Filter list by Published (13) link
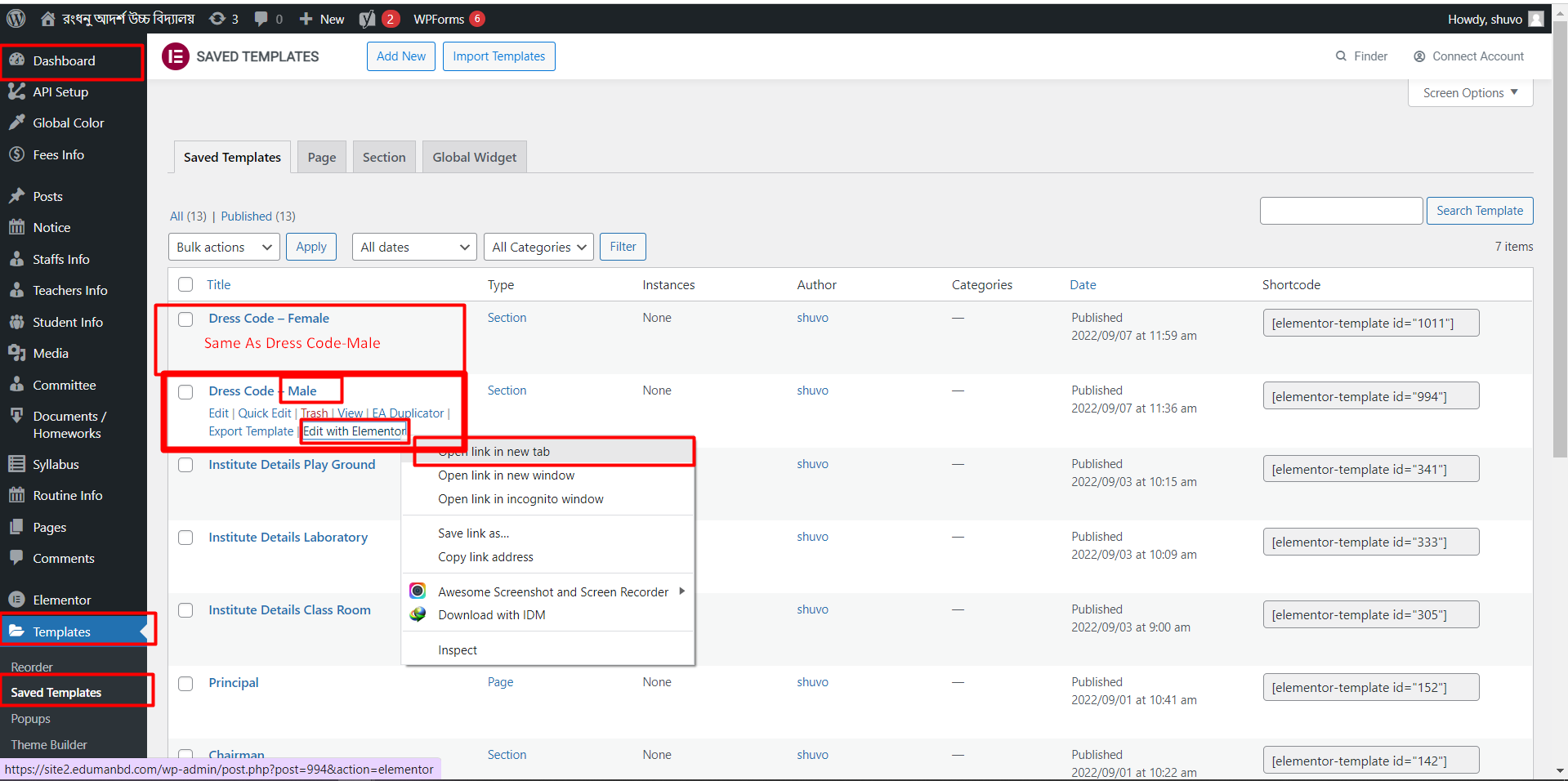This screenshot has height=781, width=1568. 258,216
